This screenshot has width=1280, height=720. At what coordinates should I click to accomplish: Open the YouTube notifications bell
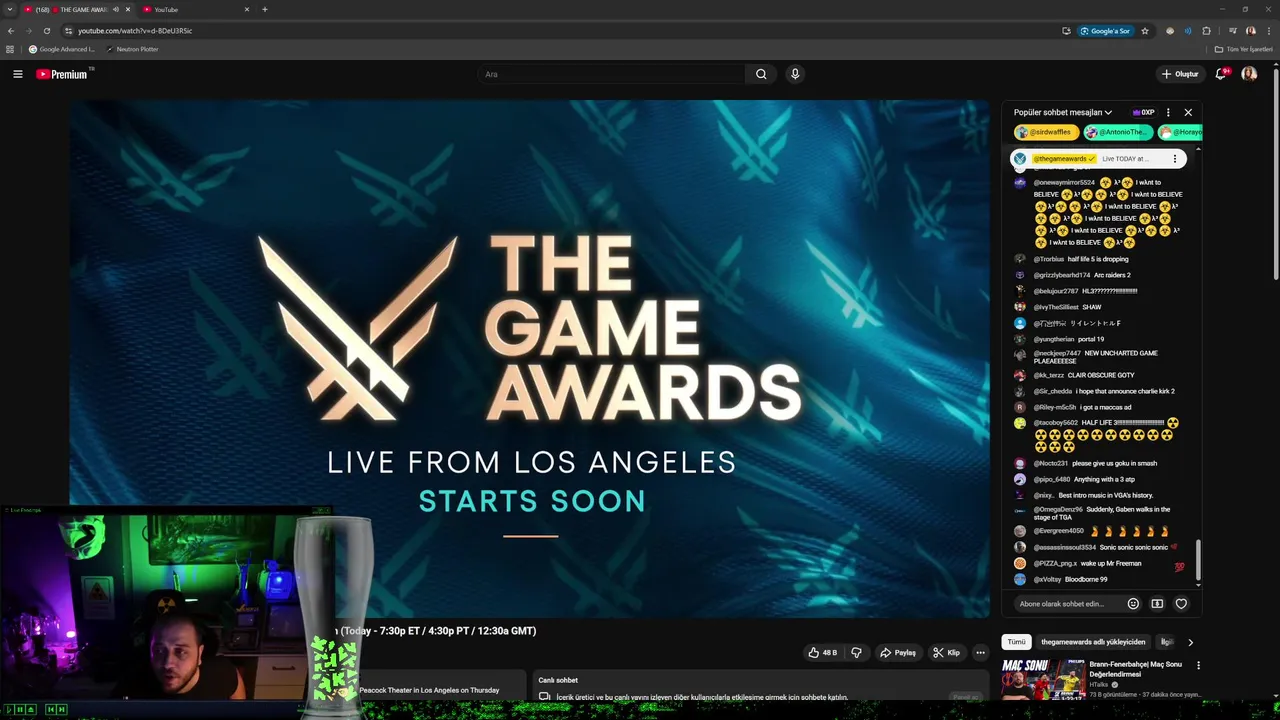[1221, 74]
